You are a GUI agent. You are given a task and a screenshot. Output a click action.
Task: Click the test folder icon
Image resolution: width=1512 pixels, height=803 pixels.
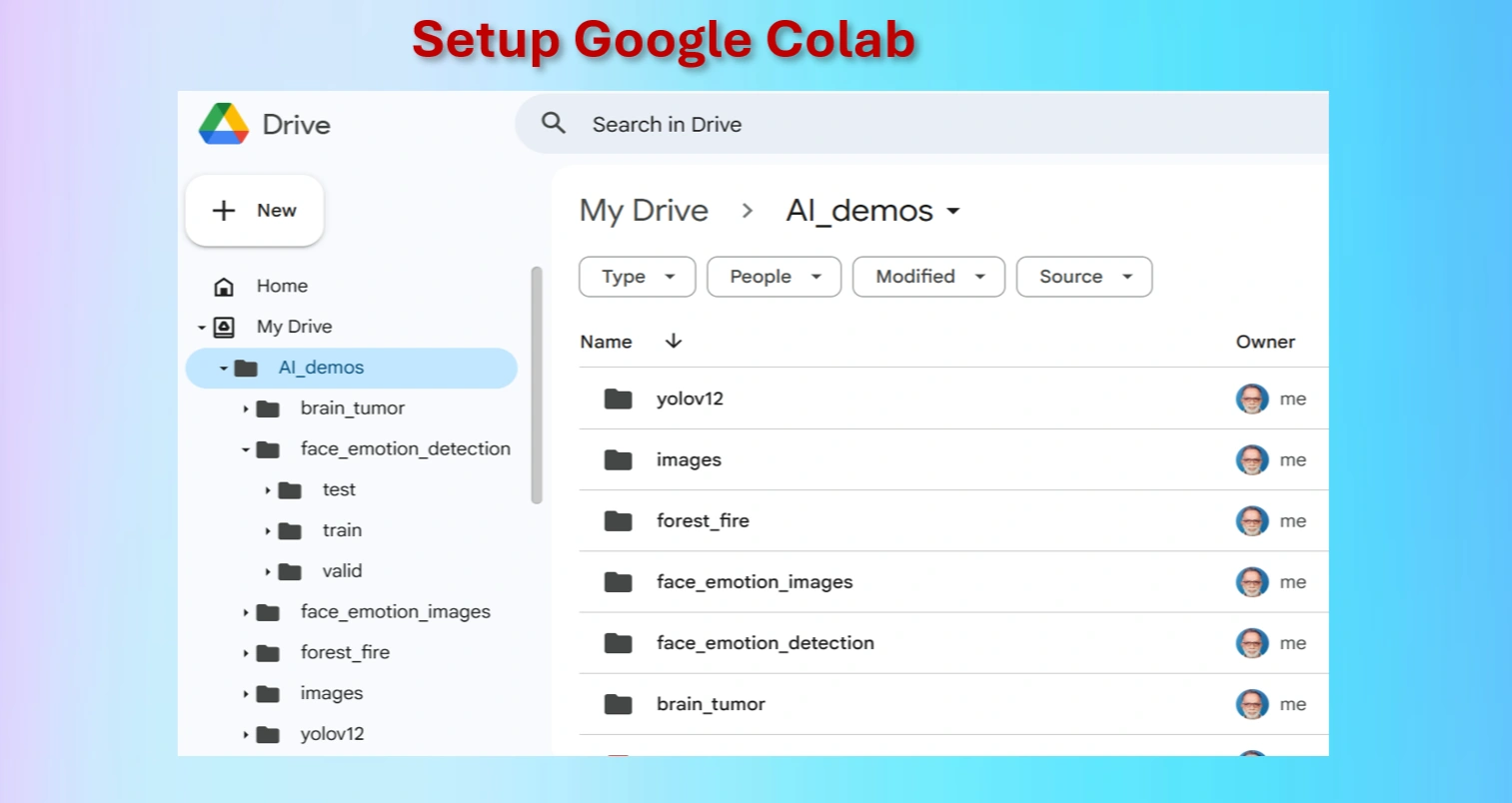pyautogui.click(x=290, y=490)
